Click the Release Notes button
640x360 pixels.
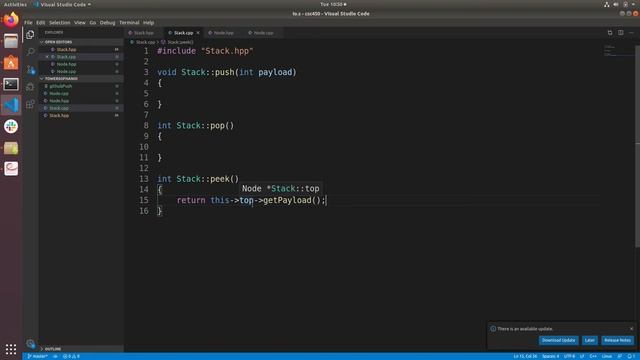(617, 340)
